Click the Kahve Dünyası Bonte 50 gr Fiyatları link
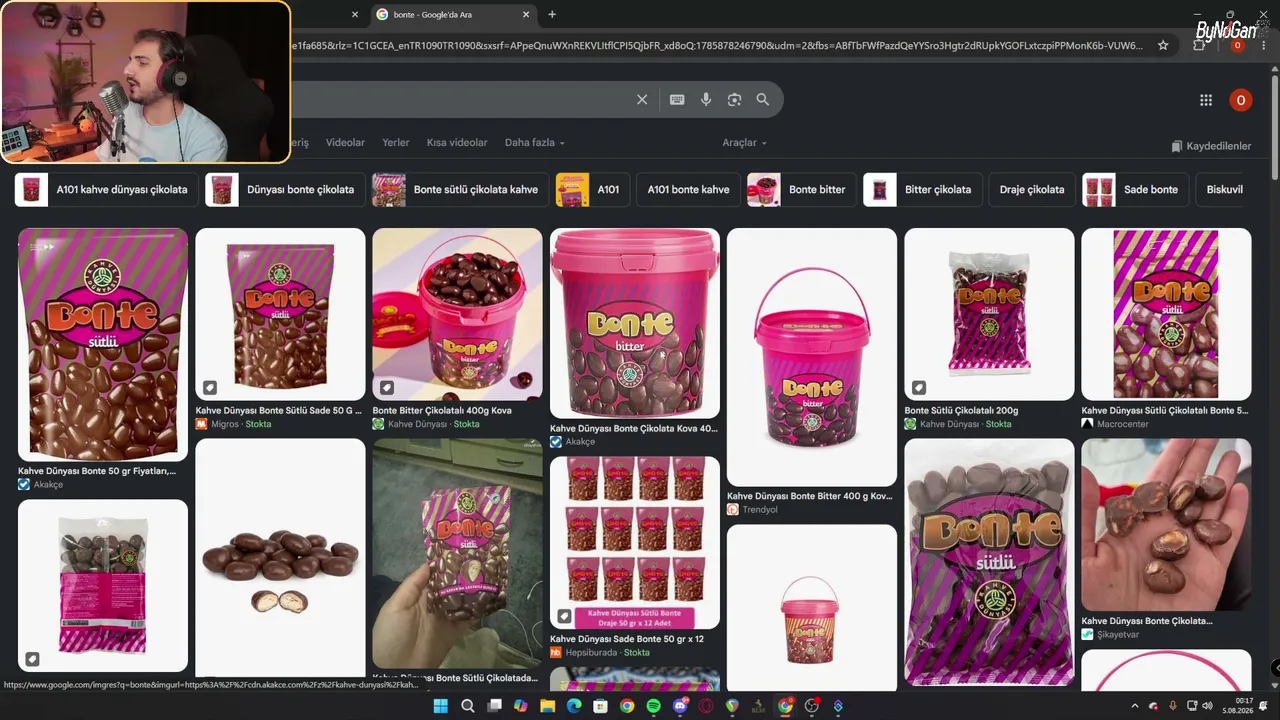This screenshot has width=1280, height=720. (97, 470)
